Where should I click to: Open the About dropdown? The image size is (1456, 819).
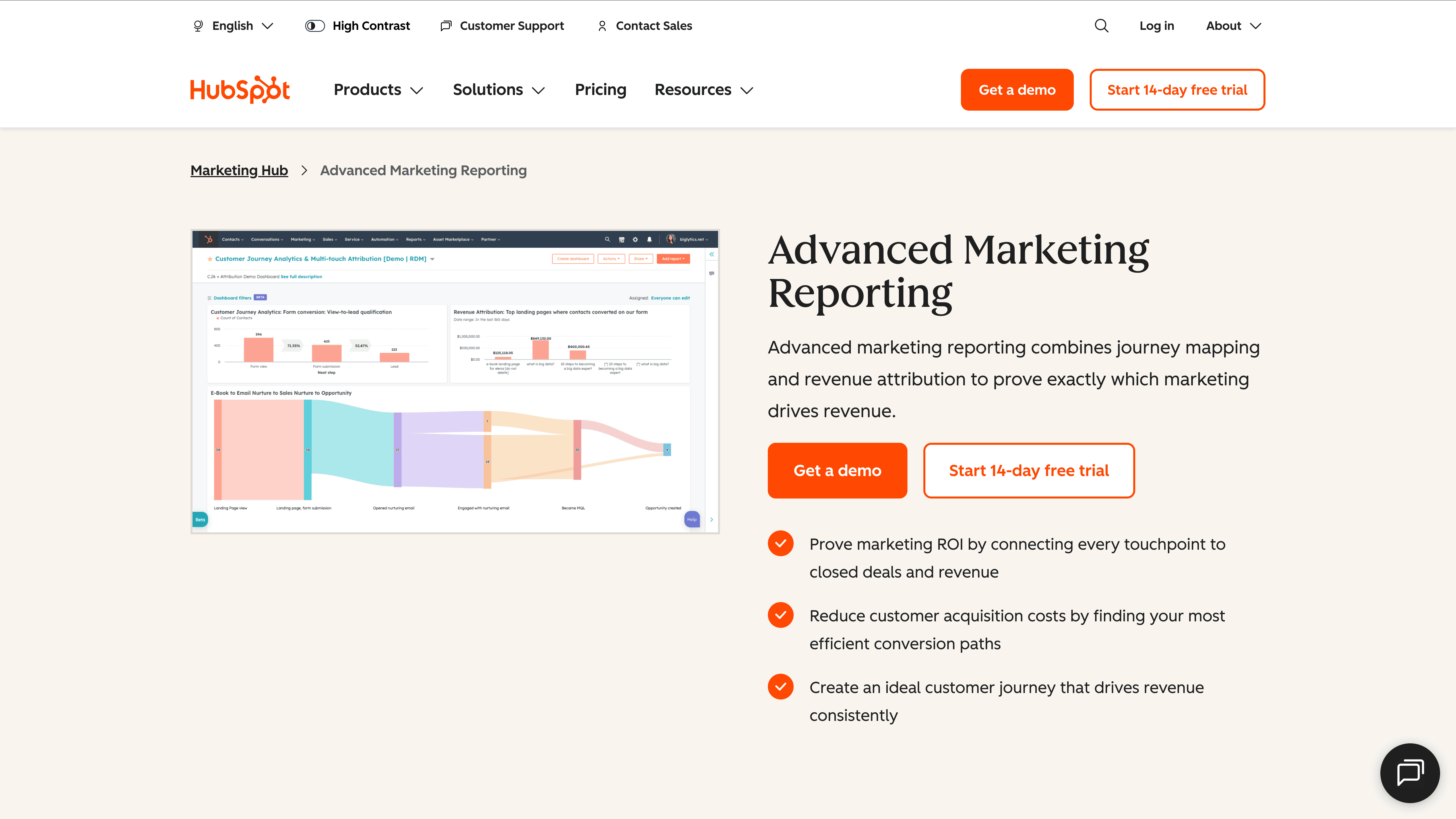coord(1233,25)
